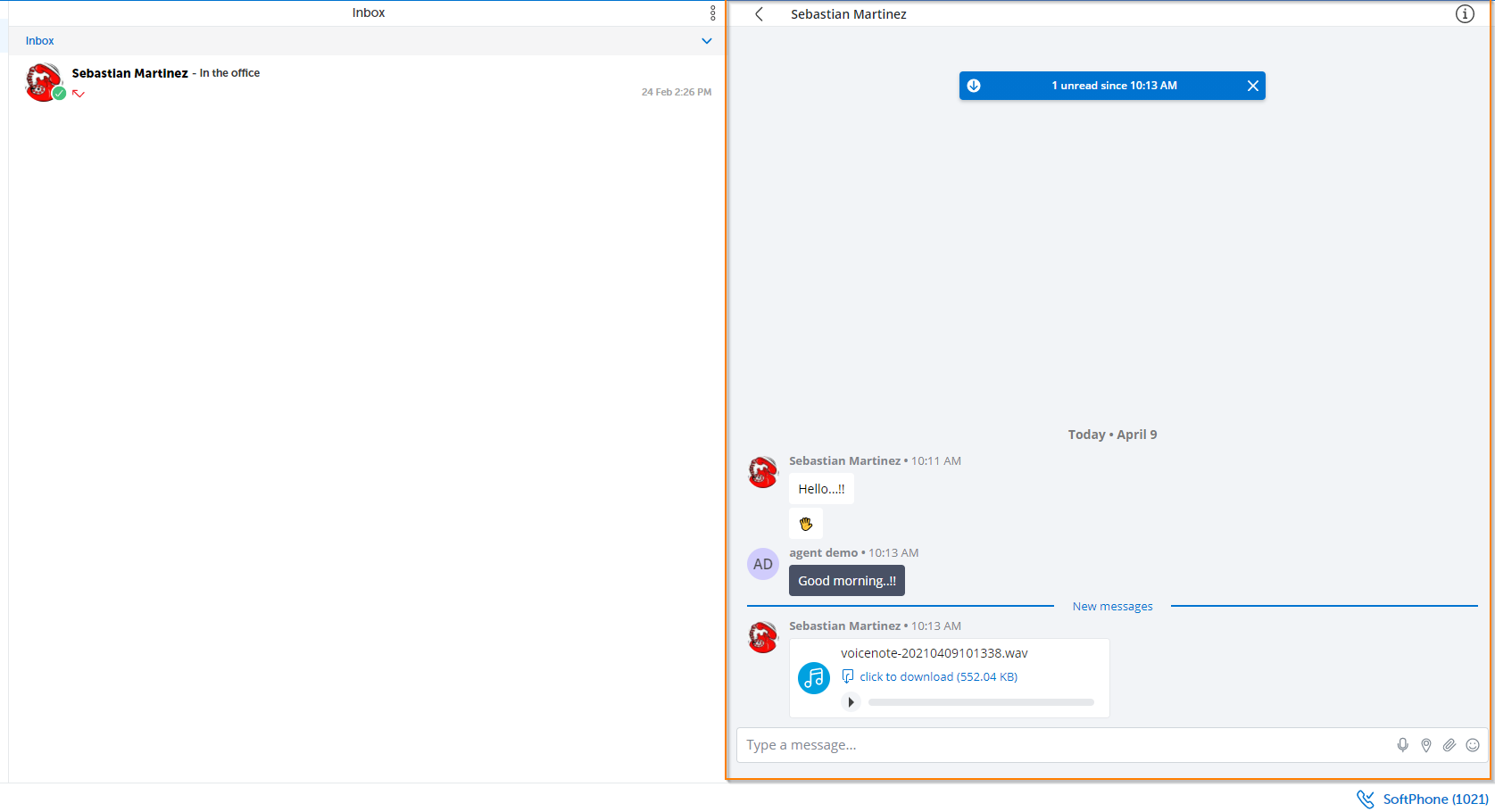Open the conversation info icon
This screenshot has width=1495, height=812.
(x=1465, y=13)
